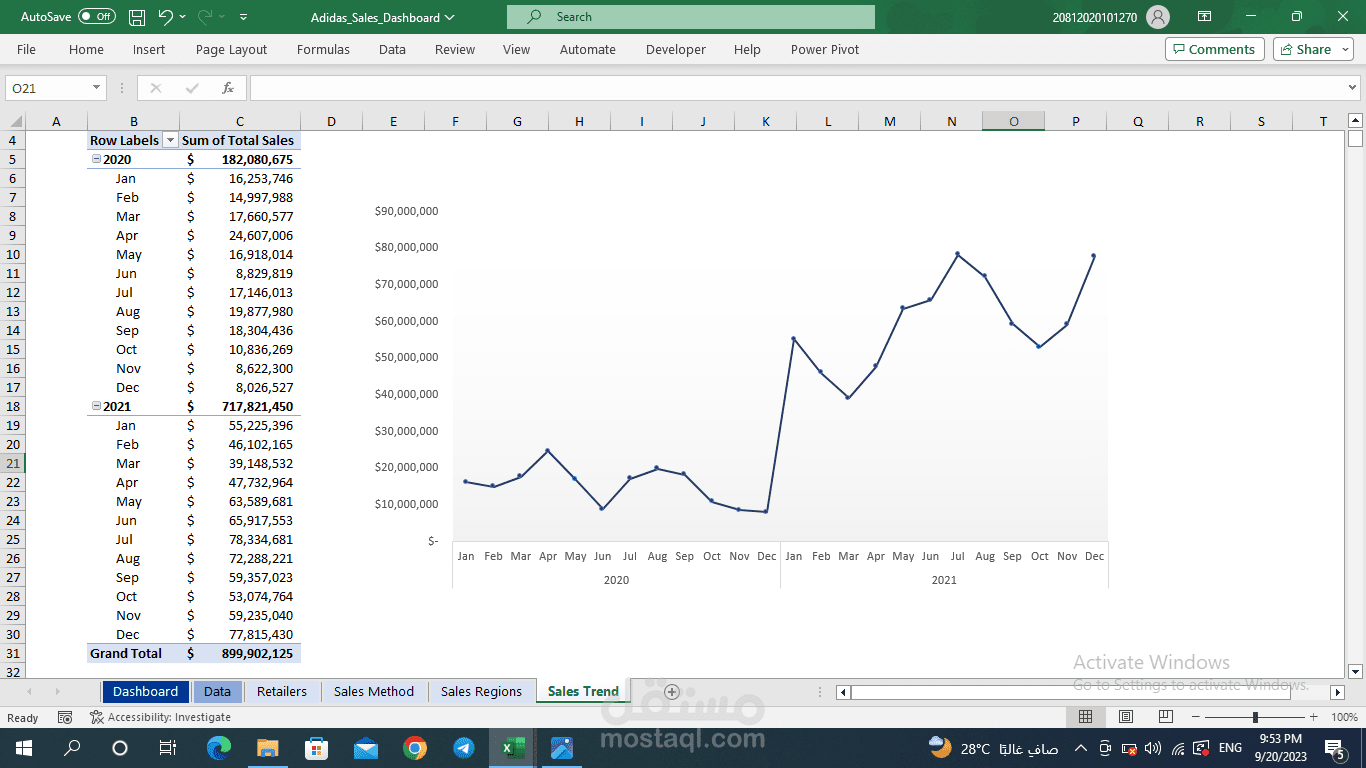Open Telegram from taskbar

click(x=464, y=747)
